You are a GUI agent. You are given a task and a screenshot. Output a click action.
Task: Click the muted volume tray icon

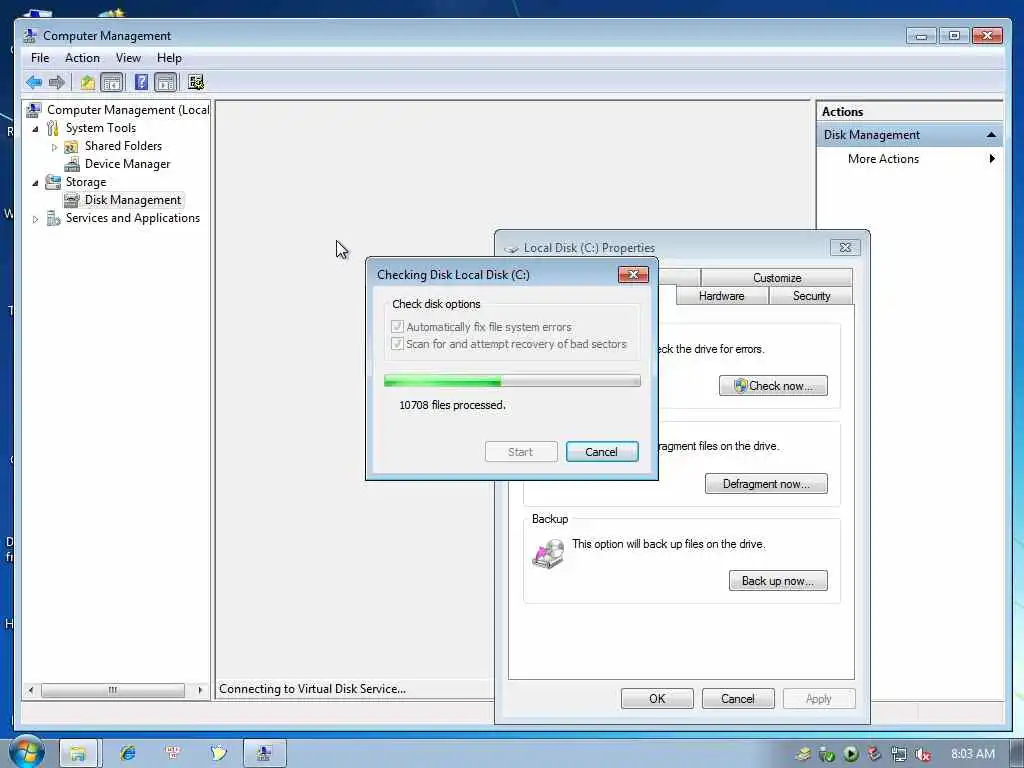tap(922, 754)
